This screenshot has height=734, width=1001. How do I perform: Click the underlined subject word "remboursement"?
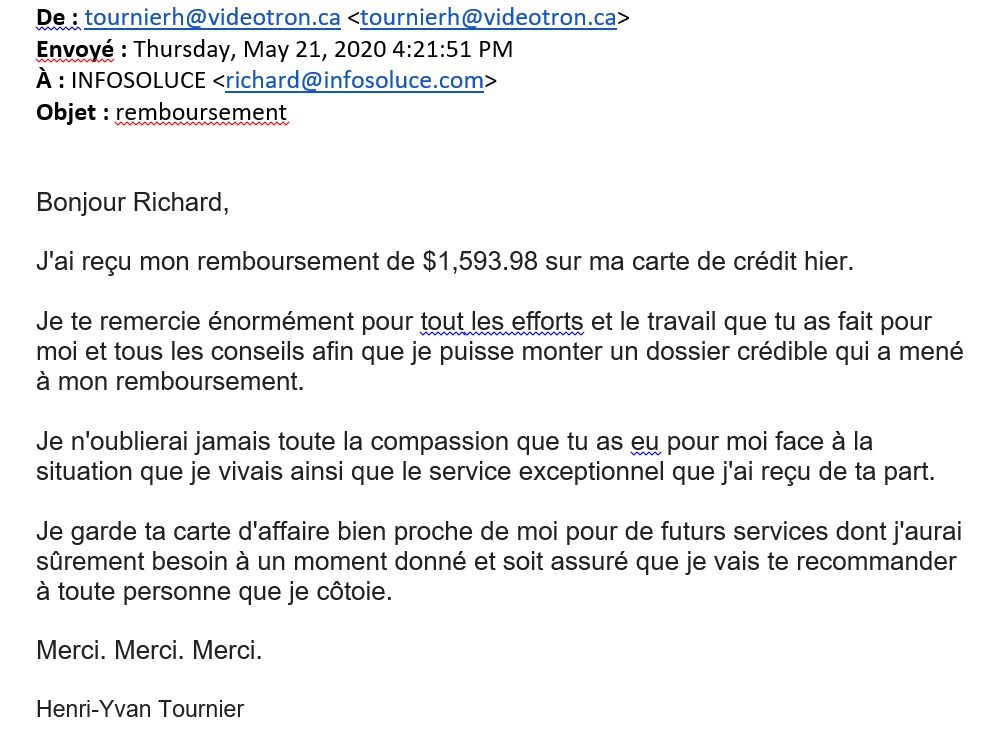click(201, 113)
